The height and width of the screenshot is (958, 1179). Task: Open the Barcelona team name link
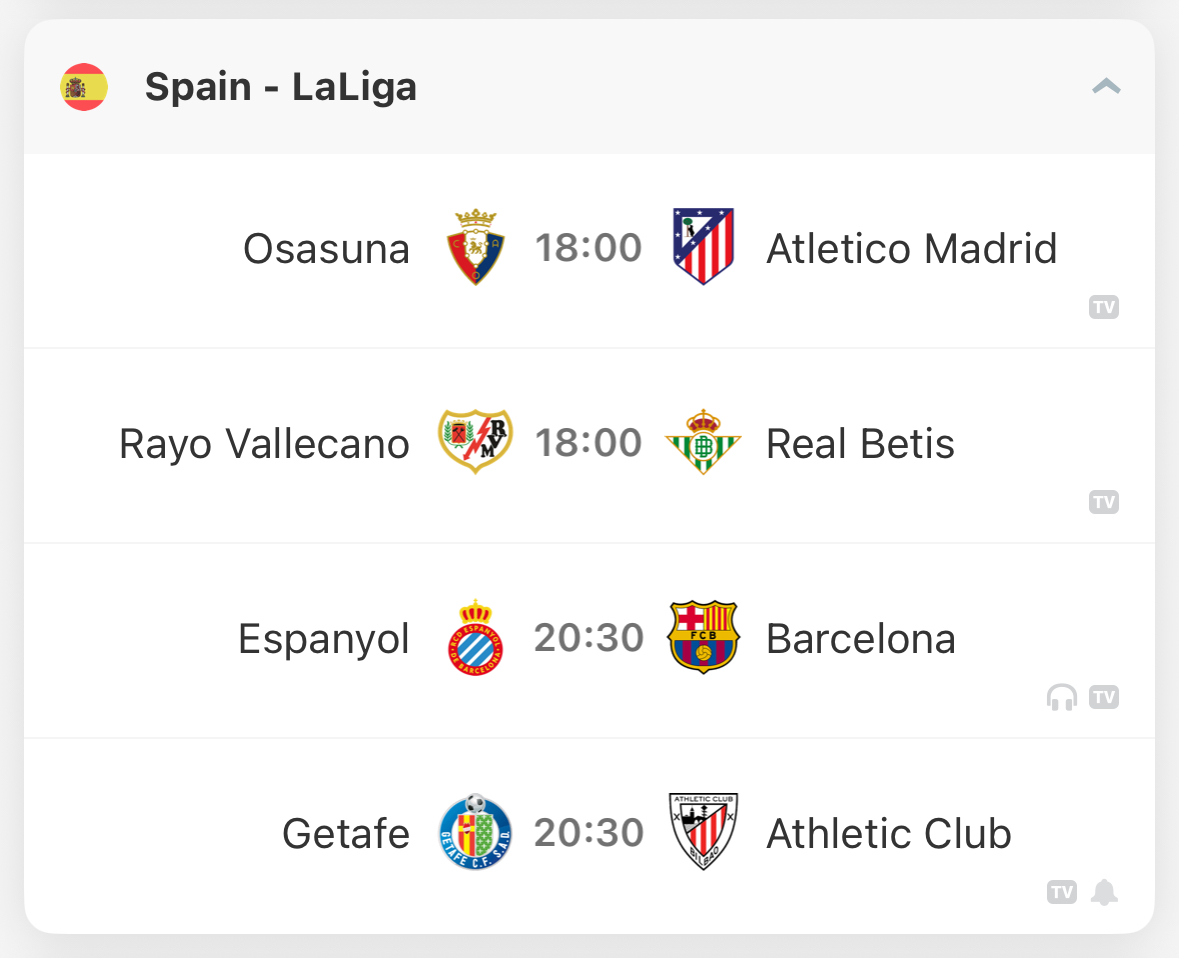[861, 639]
